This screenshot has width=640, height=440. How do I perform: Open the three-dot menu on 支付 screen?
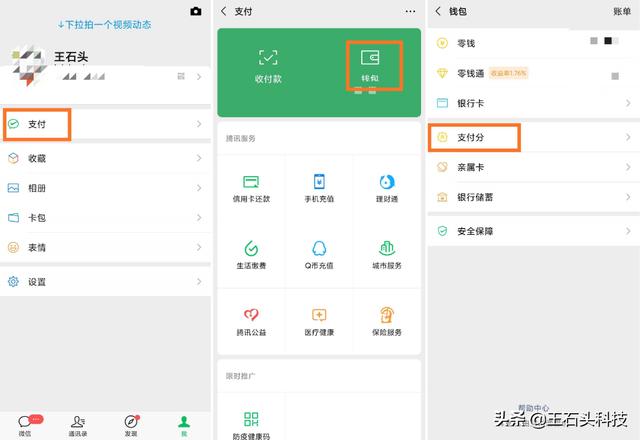(410, 11)
